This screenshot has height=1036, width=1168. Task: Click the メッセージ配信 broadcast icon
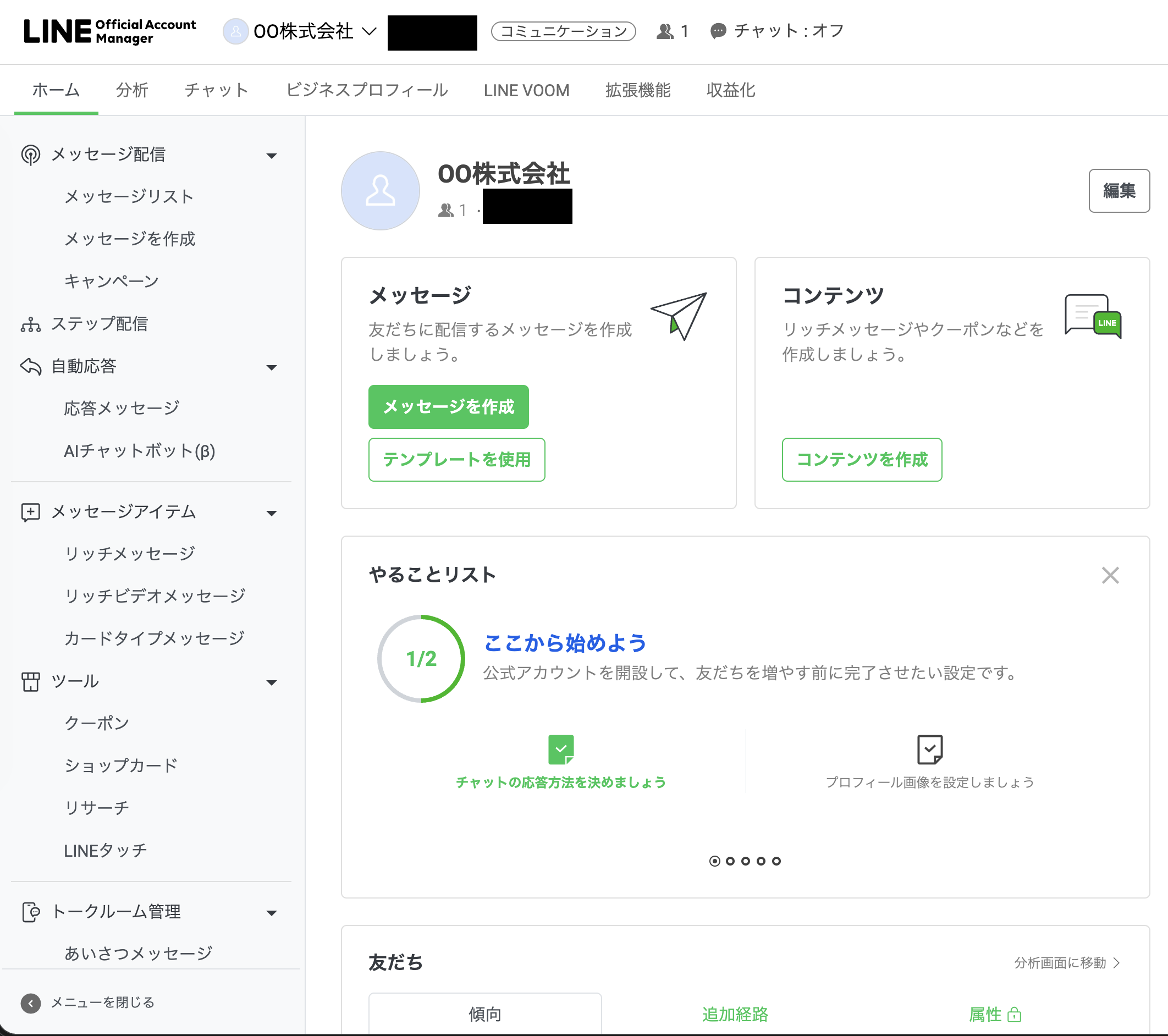click(x=31, y=155)
